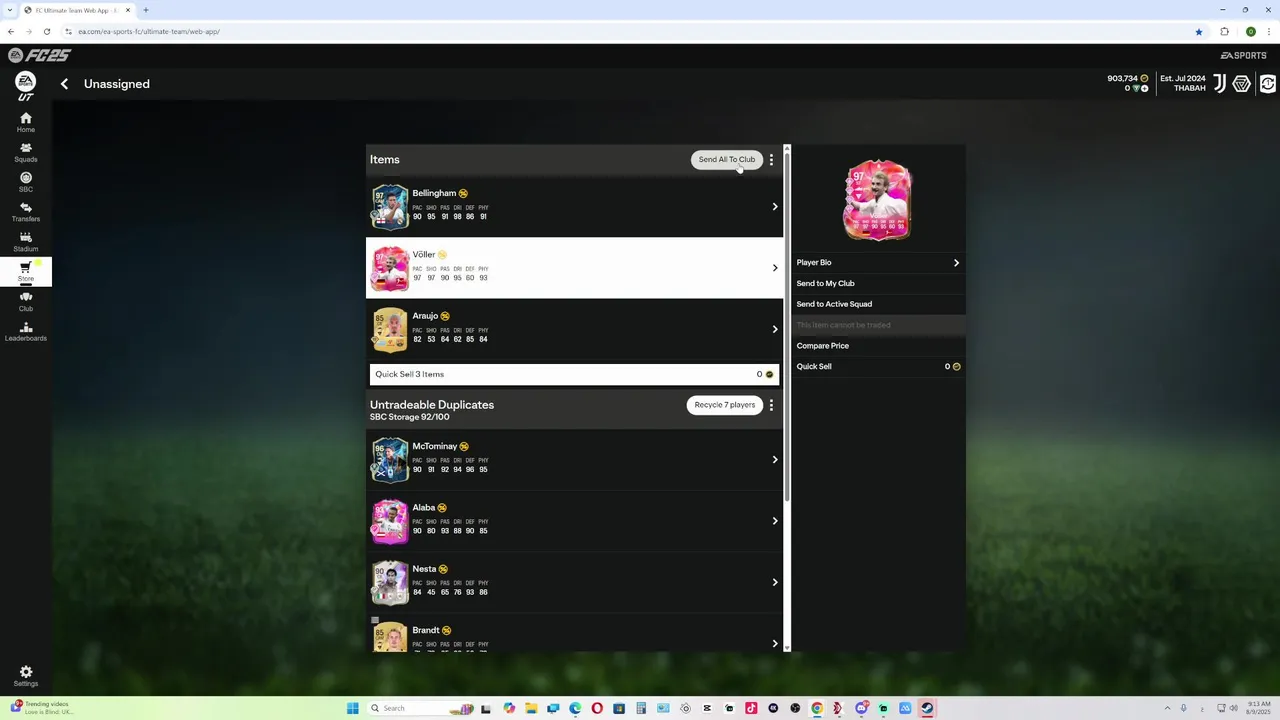Click SBC Storage 92/100 text
The width and height of the screenshot is (1280, 720).
[x=409, y=417]
